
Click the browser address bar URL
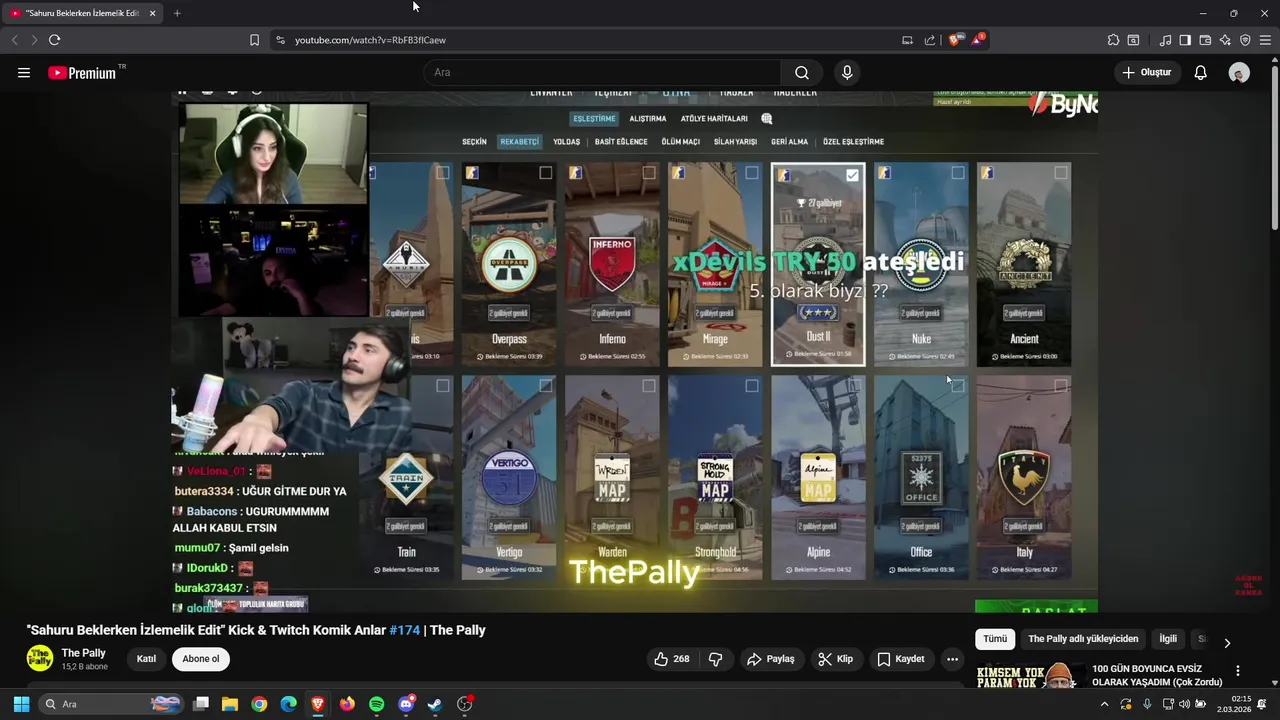click(370, 40)
